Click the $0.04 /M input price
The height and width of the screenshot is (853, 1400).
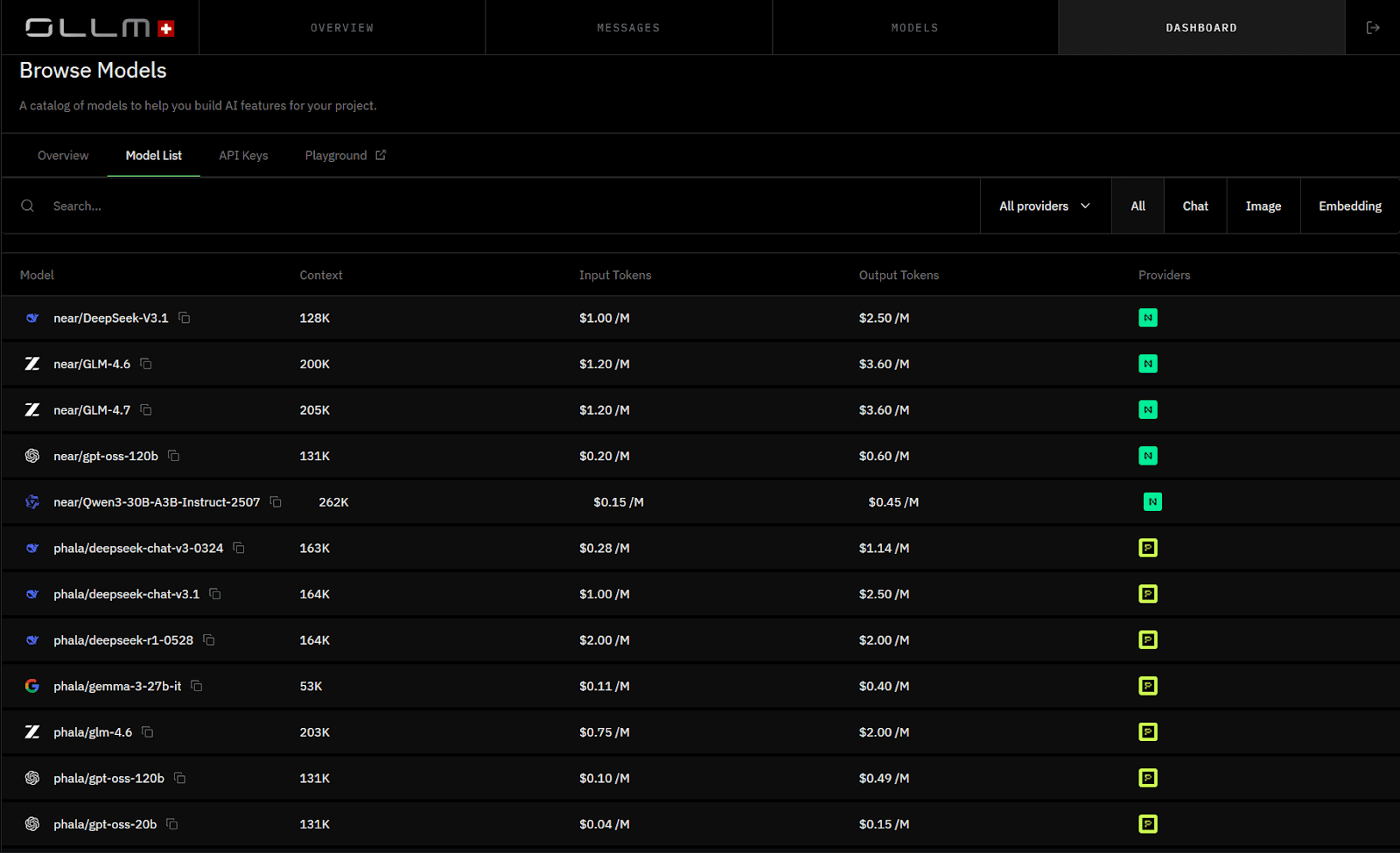coord(605,824)
